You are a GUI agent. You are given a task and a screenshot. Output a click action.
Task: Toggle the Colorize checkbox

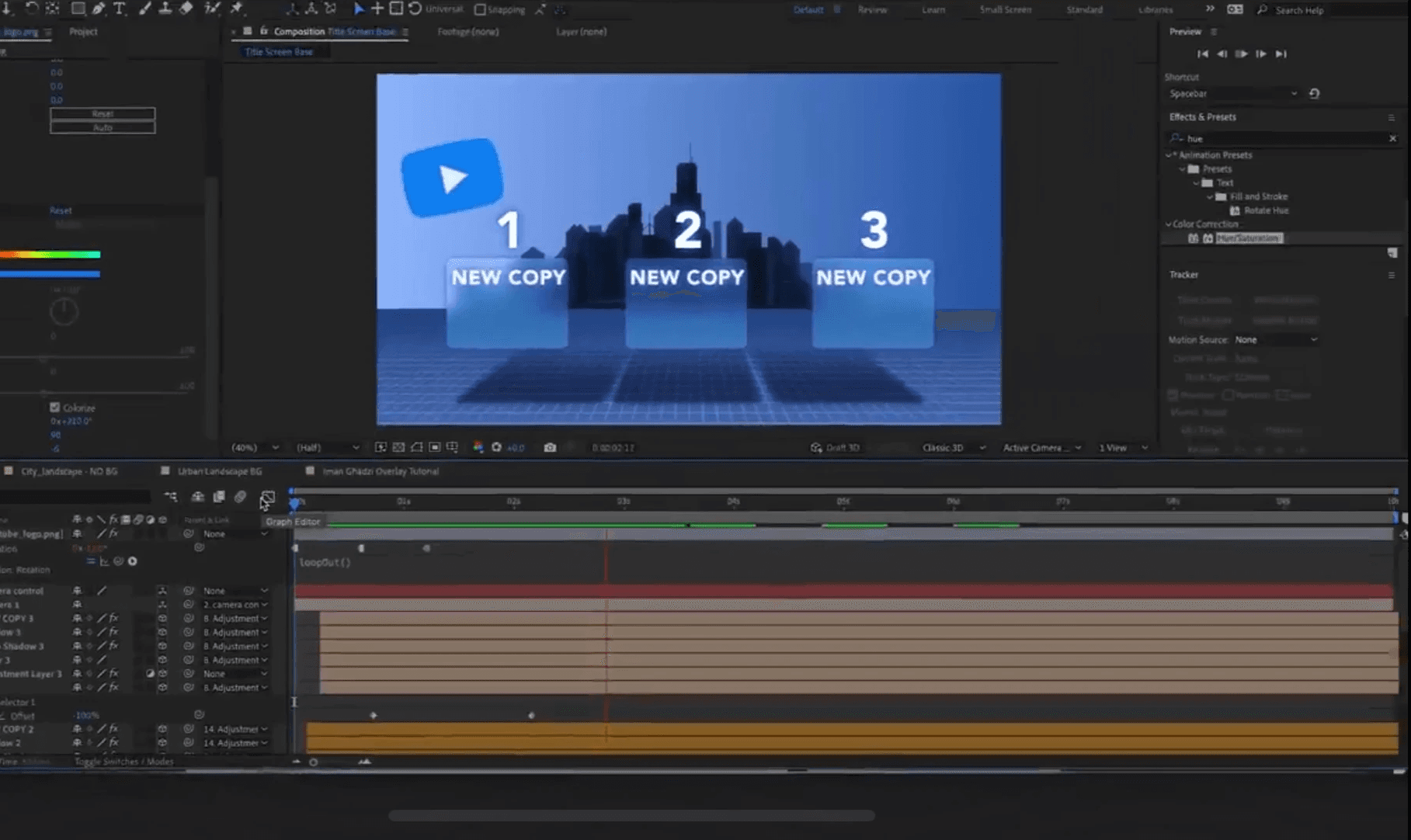(54, 407)
